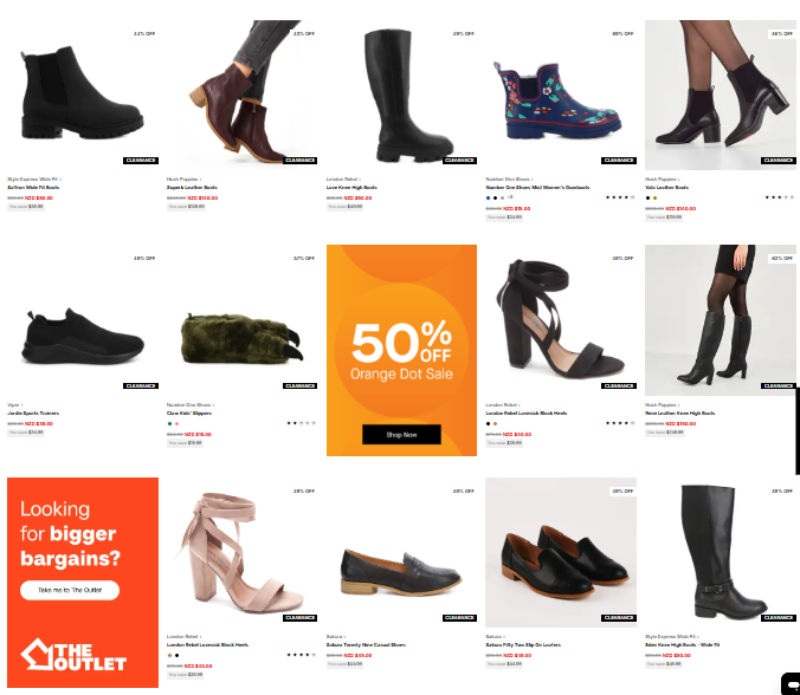Open Number One Shoes brand link above gumboots
The image size is (800, 695).
(509, 179)
